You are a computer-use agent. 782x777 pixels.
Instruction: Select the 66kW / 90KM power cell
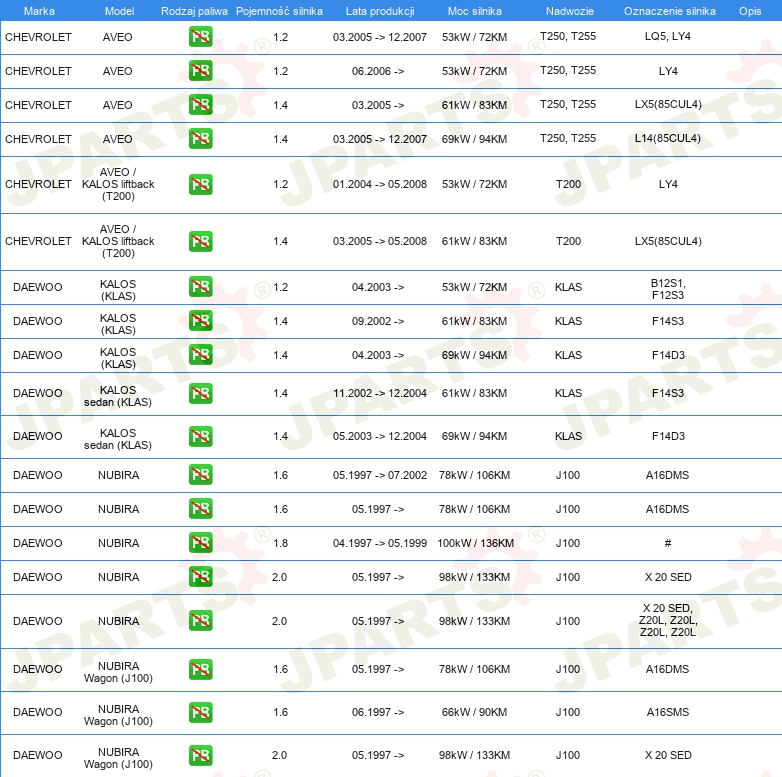point(474,712)
